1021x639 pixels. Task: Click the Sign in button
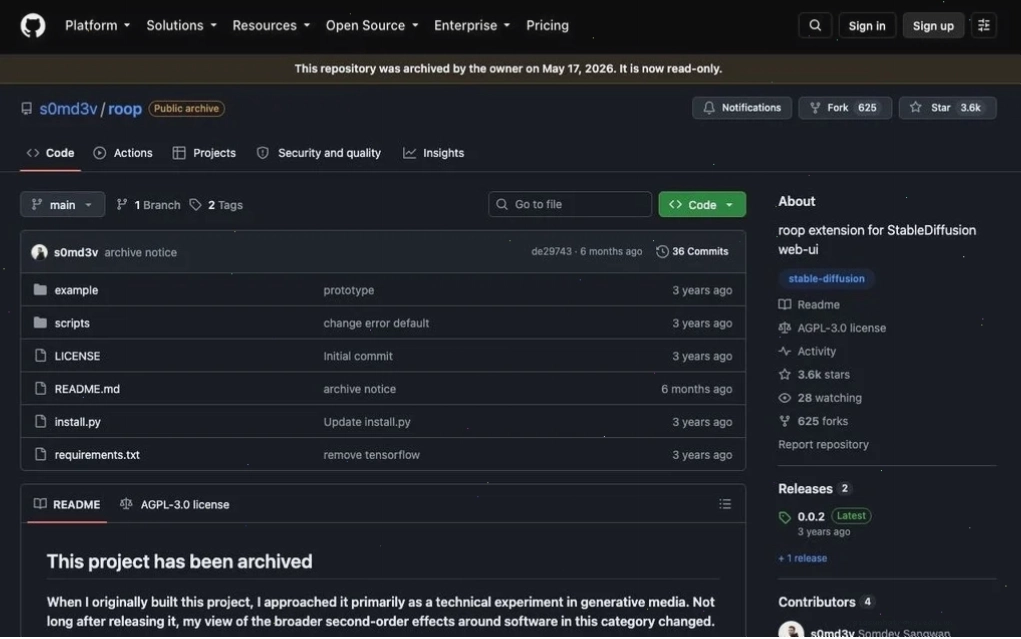867,25
